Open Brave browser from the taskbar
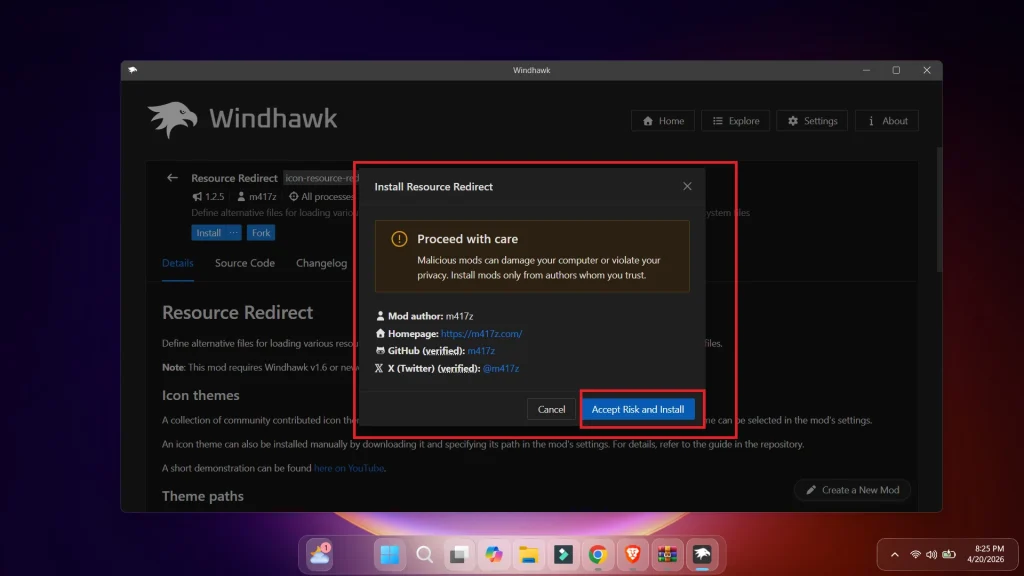The image size is (1024, 576). pyautogui.click(x=632, y=554)
